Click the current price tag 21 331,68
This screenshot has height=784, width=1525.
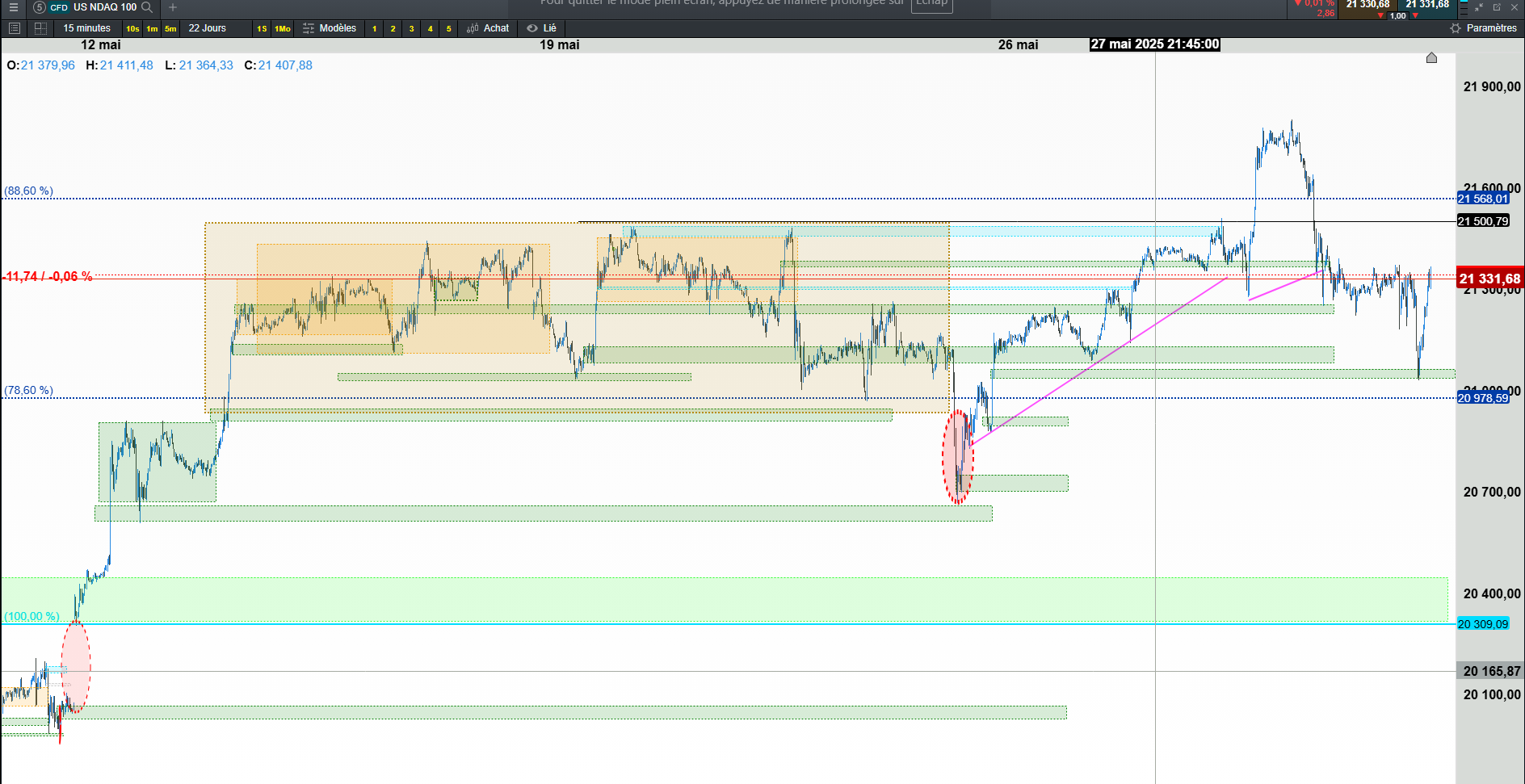click(x=1489, y=279)
